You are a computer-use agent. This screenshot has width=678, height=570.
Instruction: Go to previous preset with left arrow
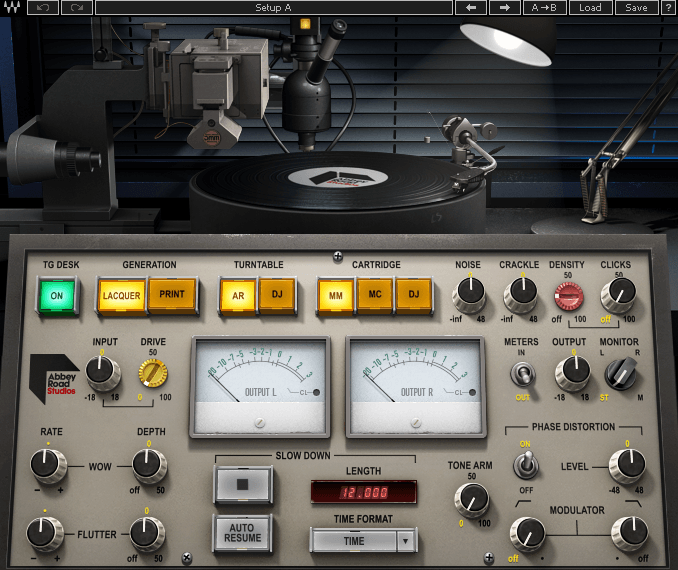point(471,8)
